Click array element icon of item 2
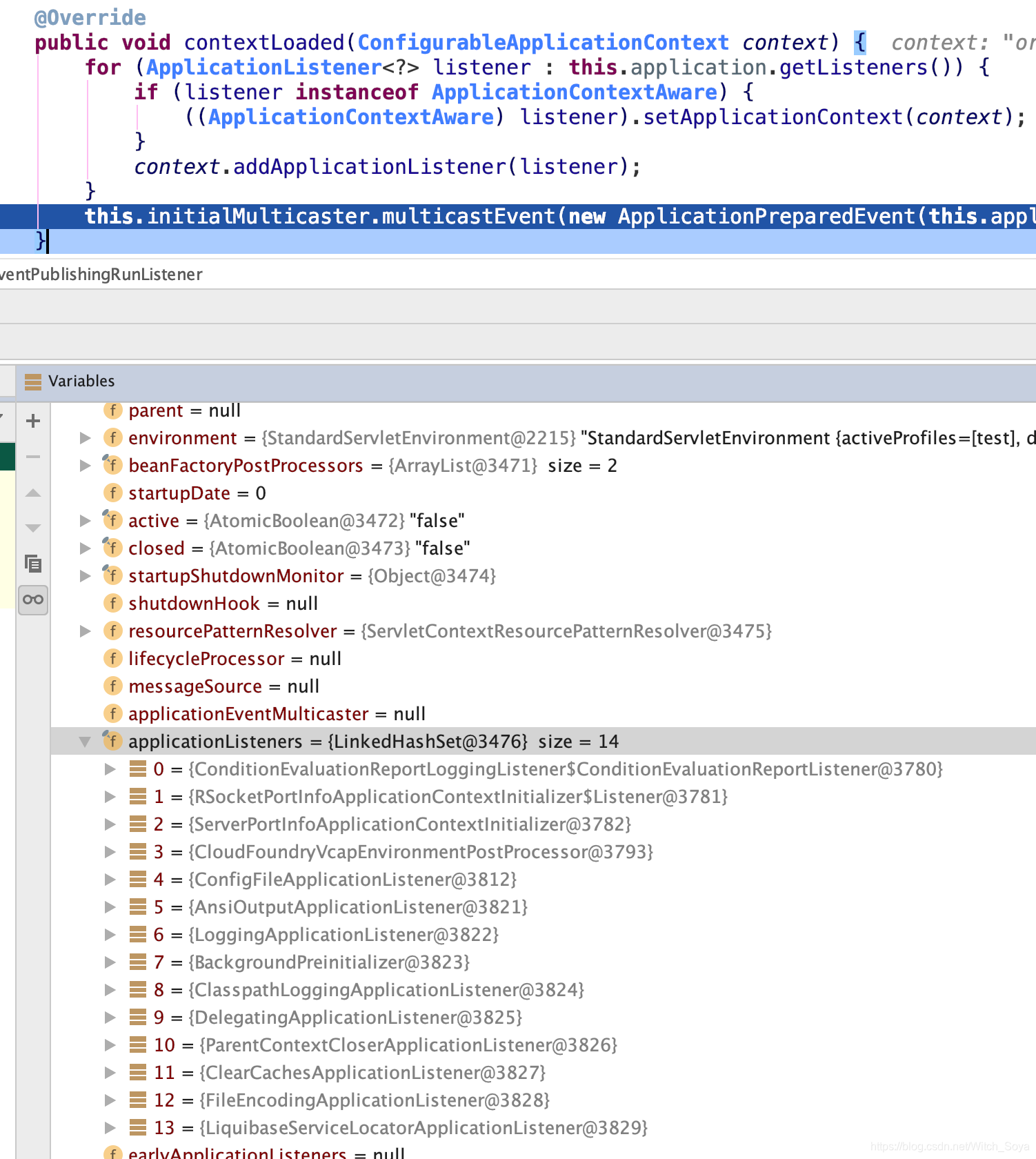The image size is (1036, 1159). pos(138,824)
